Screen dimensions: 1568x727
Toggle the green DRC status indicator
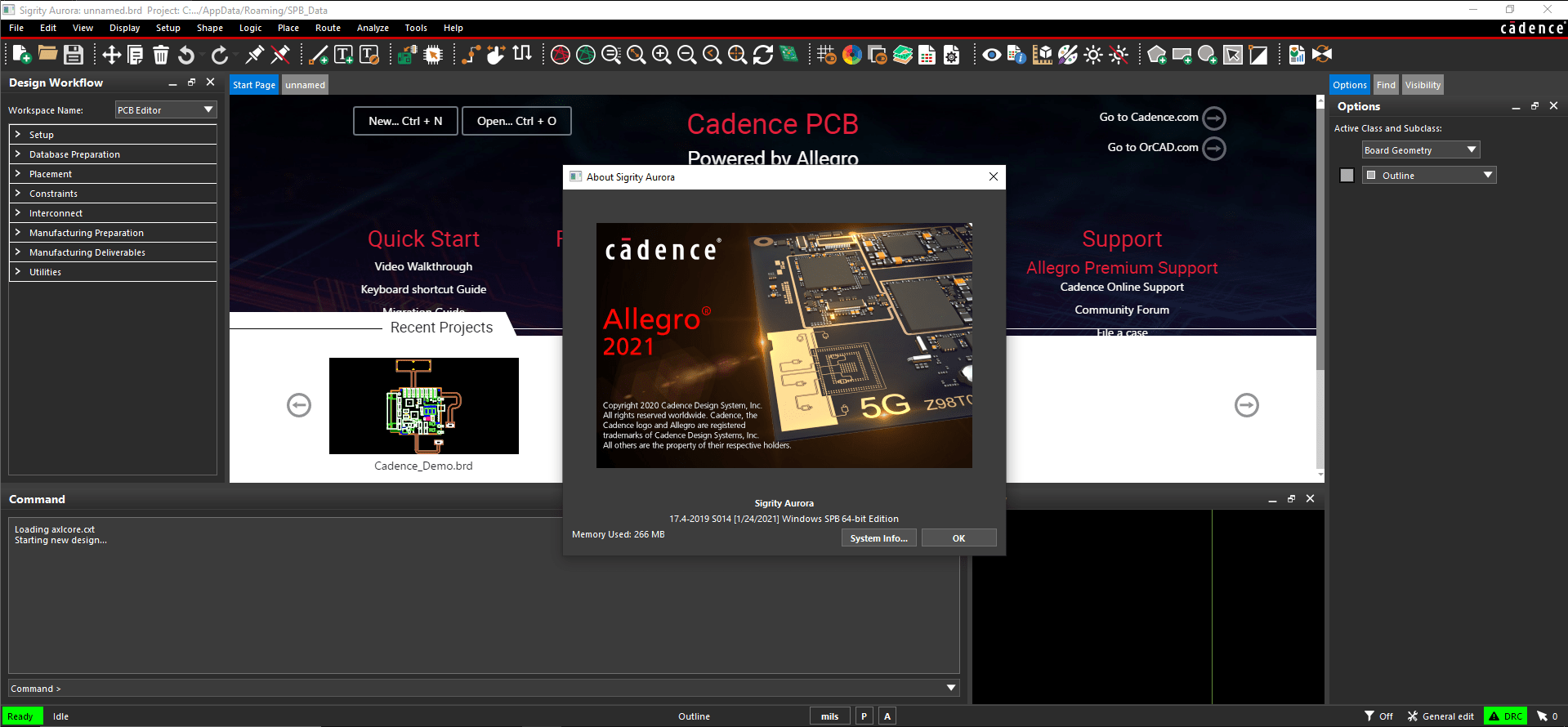coord(1505,716)
